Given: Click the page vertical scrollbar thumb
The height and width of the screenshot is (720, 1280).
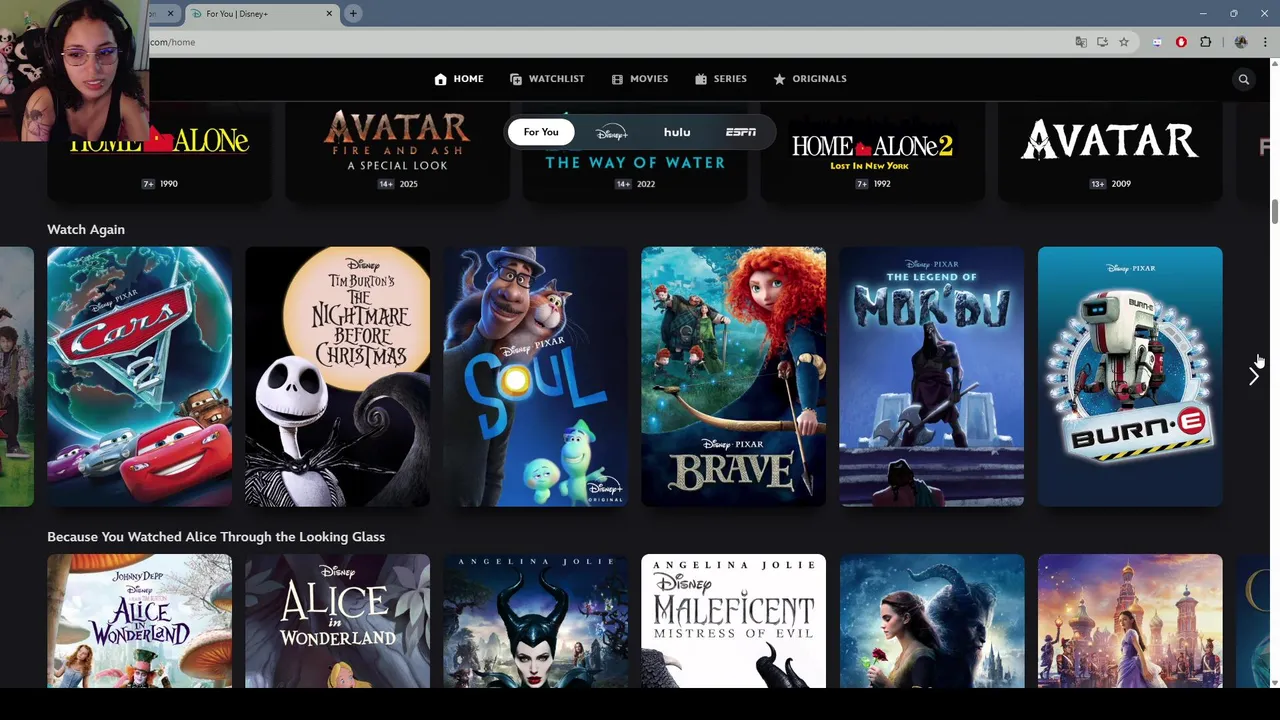Looking at the screenshot, I should [1274, 212].
